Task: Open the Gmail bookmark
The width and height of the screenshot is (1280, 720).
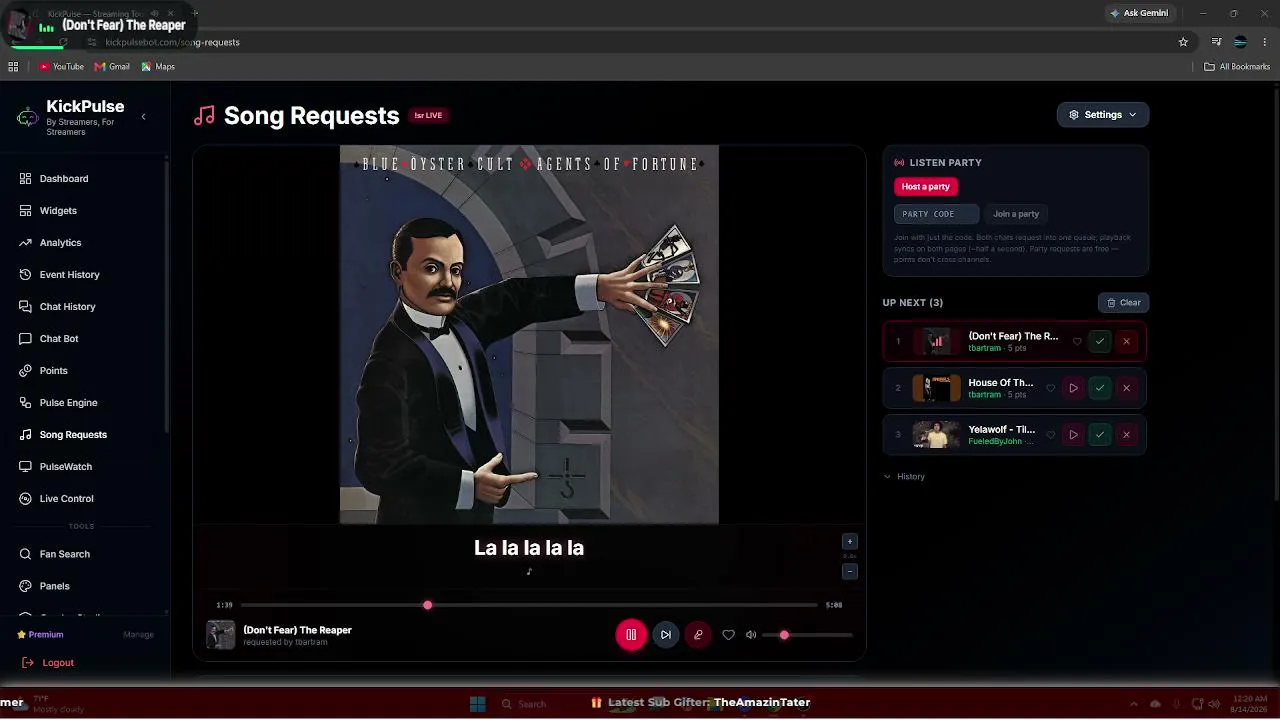Action: tap(112, 67)
